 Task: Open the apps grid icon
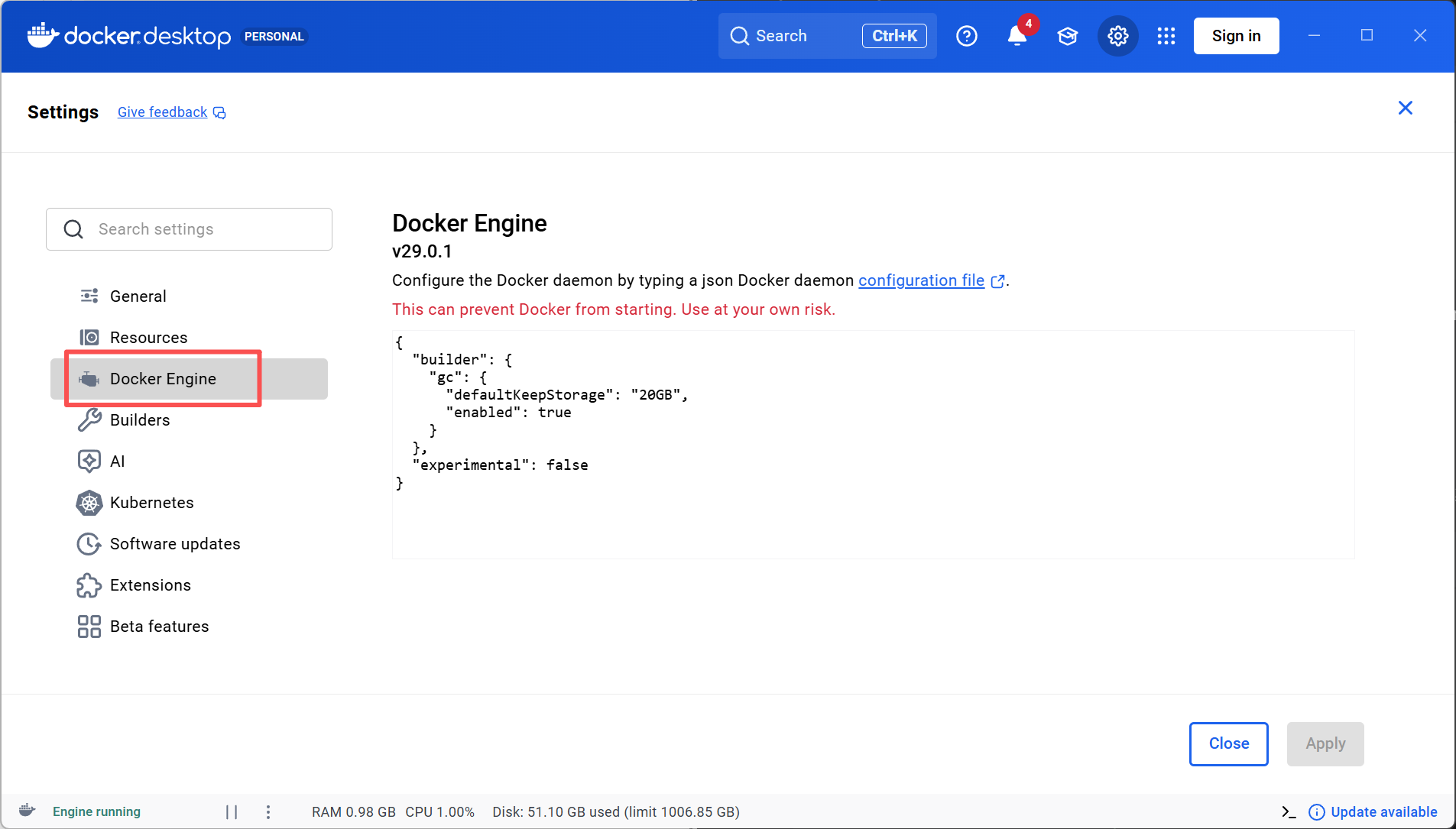(x=1166, y=36)
